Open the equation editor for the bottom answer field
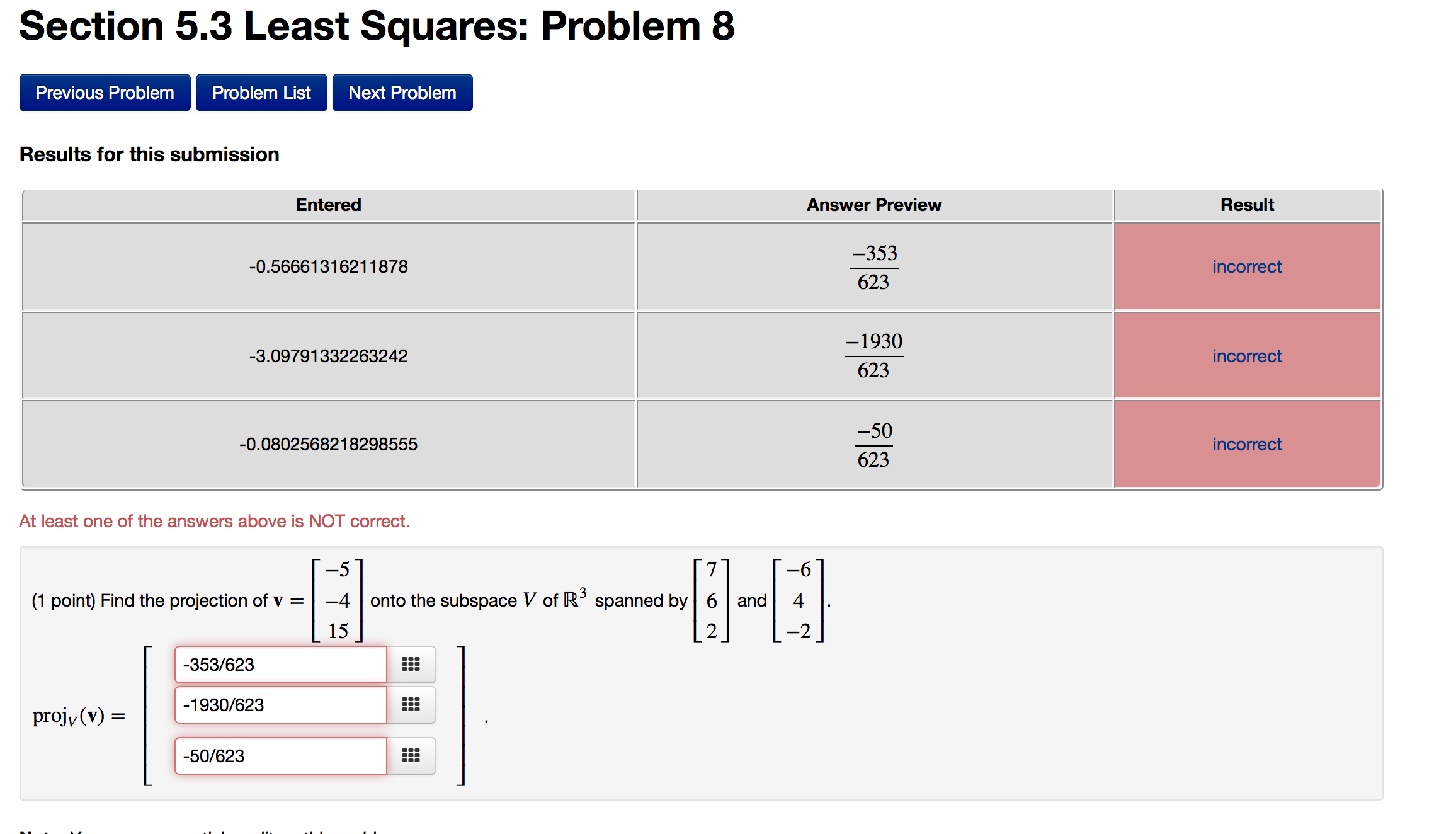Image resolution: width=1456 pixels, height=834 pixels. [410, 755]
